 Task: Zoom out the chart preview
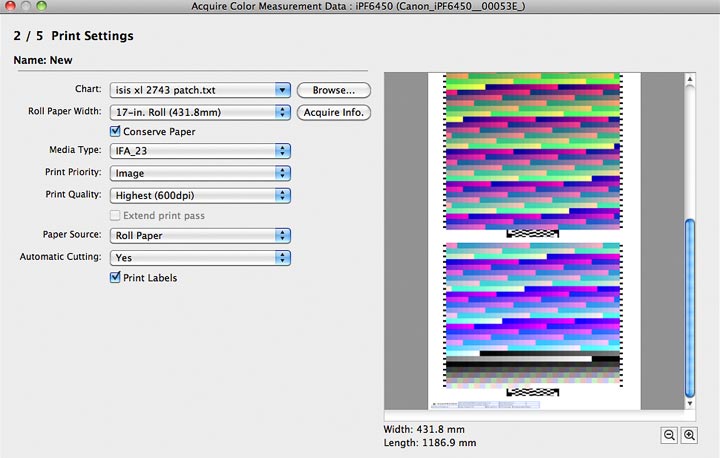pyautogui.click(x=669, y=435)
